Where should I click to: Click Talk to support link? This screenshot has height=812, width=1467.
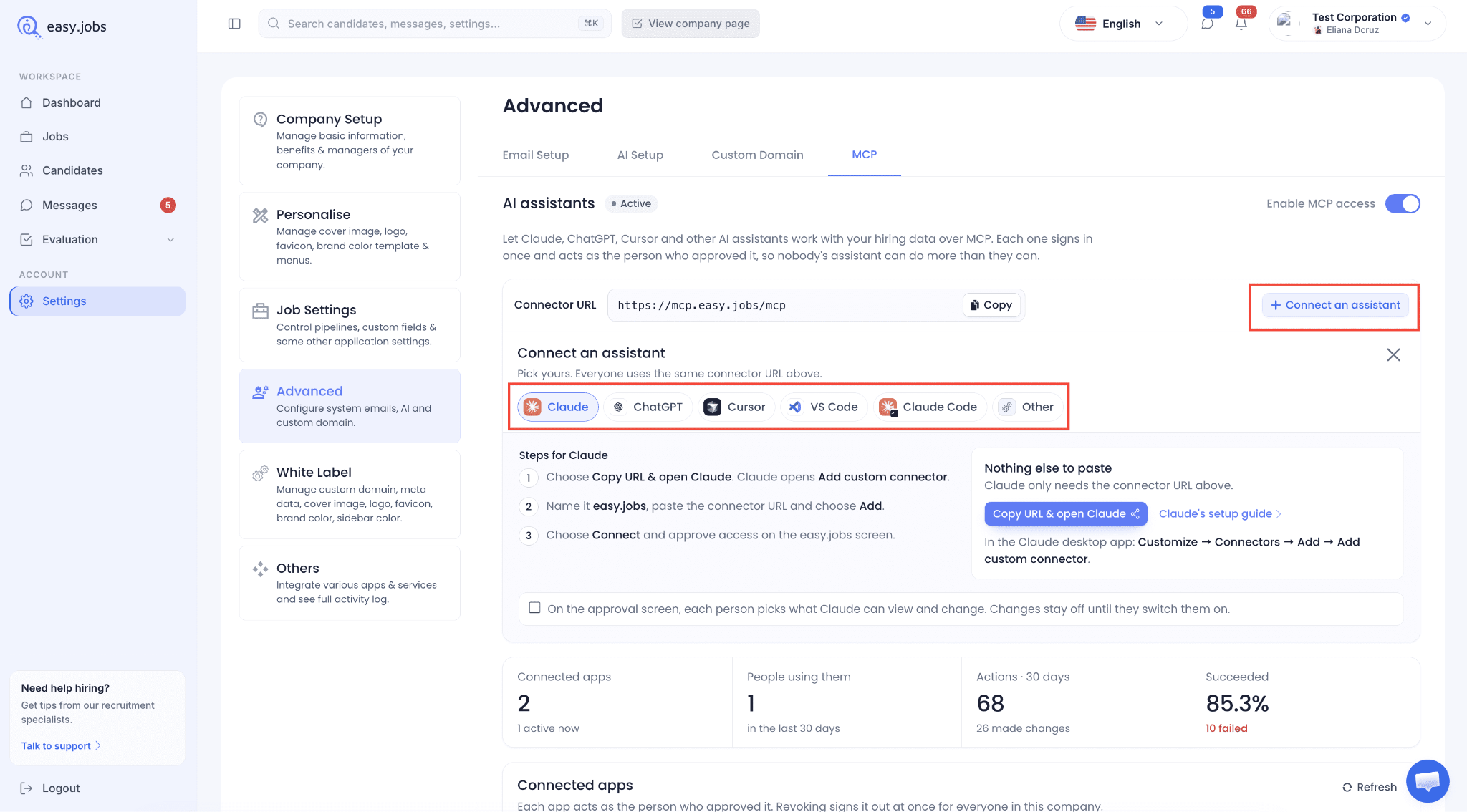61,745
